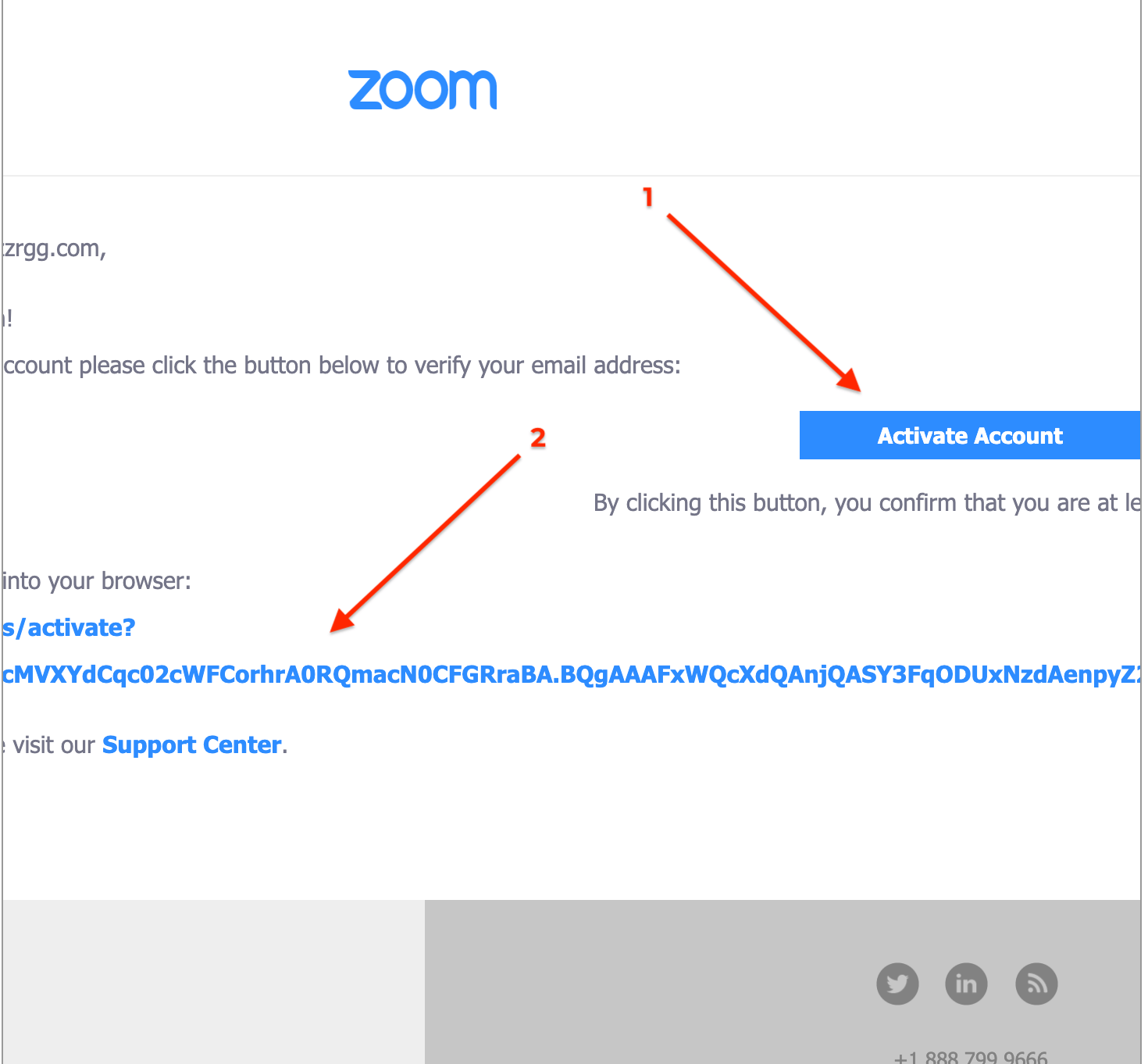Image resolution: width=1148 pixels, height=1064 pixels.
Task: Click the link line ending in activate?
Action: click(x=70, y=627)
